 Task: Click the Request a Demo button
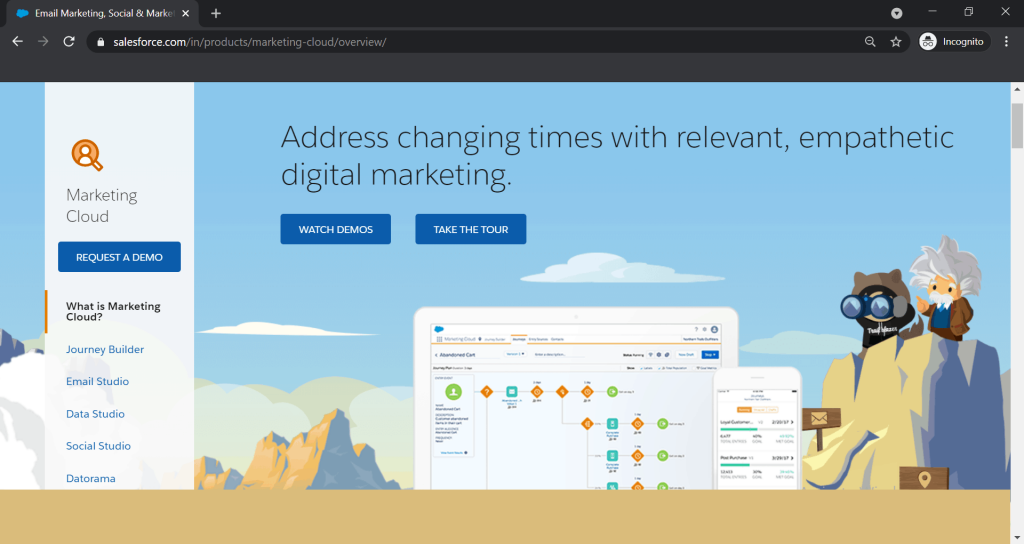pyautogui.click(x=120, y=257)
